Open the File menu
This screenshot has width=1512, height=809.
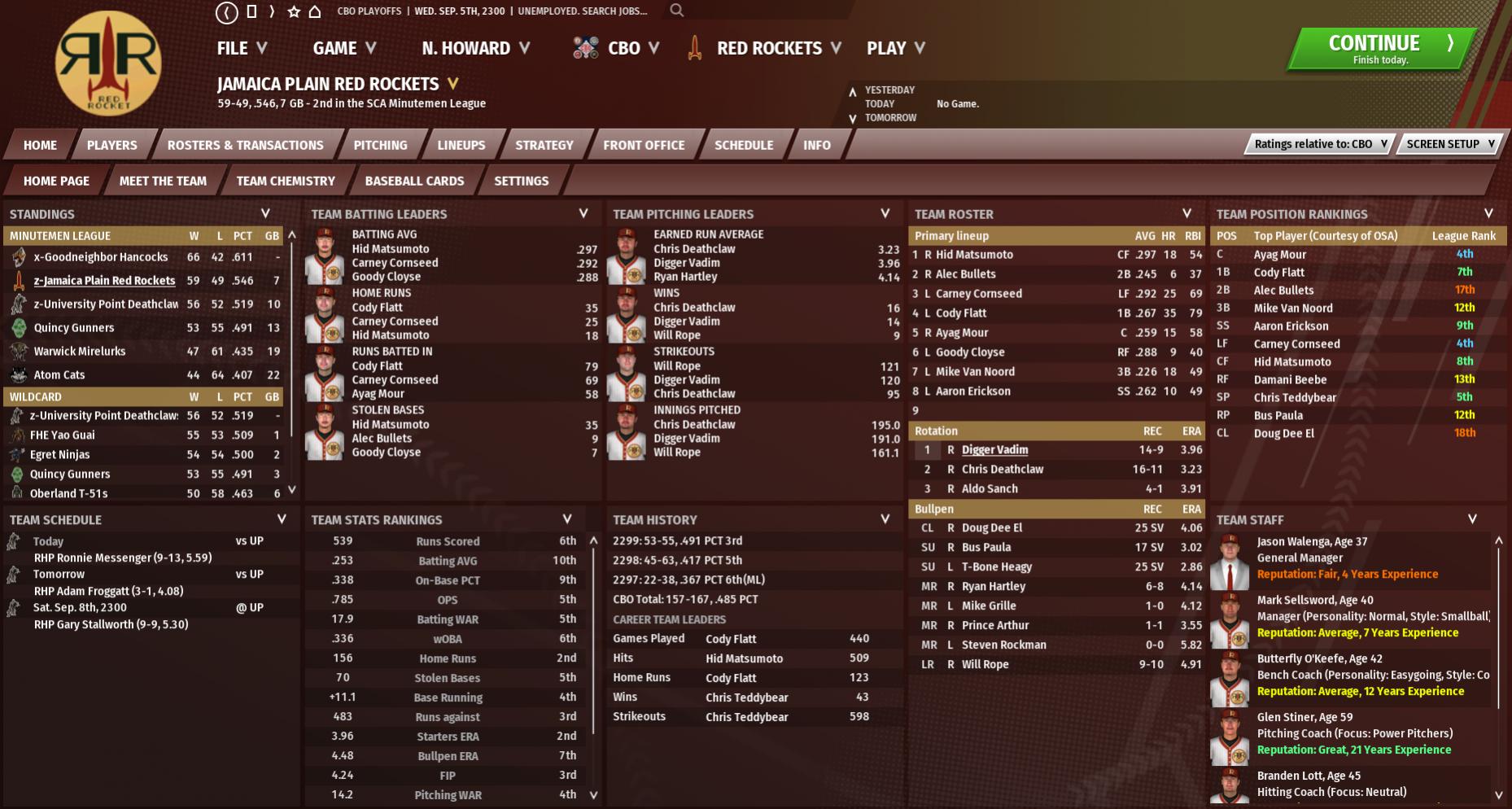coord(242,48)
